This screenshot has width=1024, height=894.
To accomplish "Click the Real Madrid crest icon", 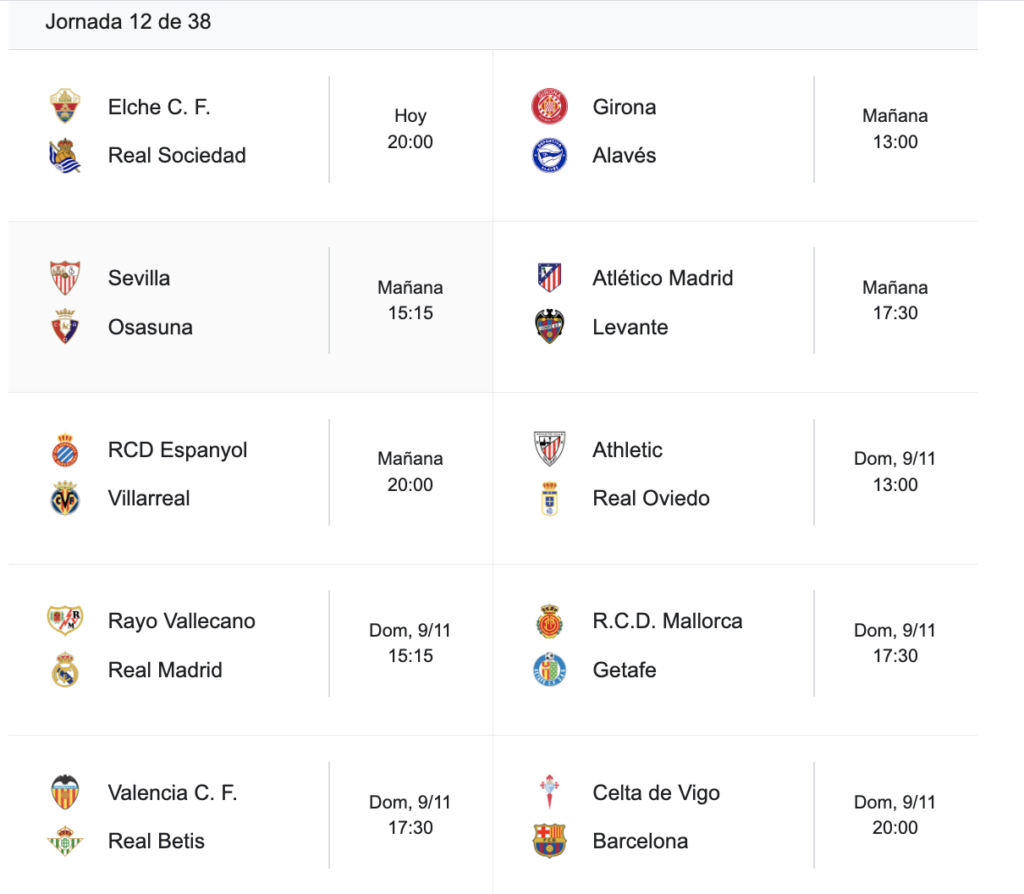I will click(x=65, y=670).
